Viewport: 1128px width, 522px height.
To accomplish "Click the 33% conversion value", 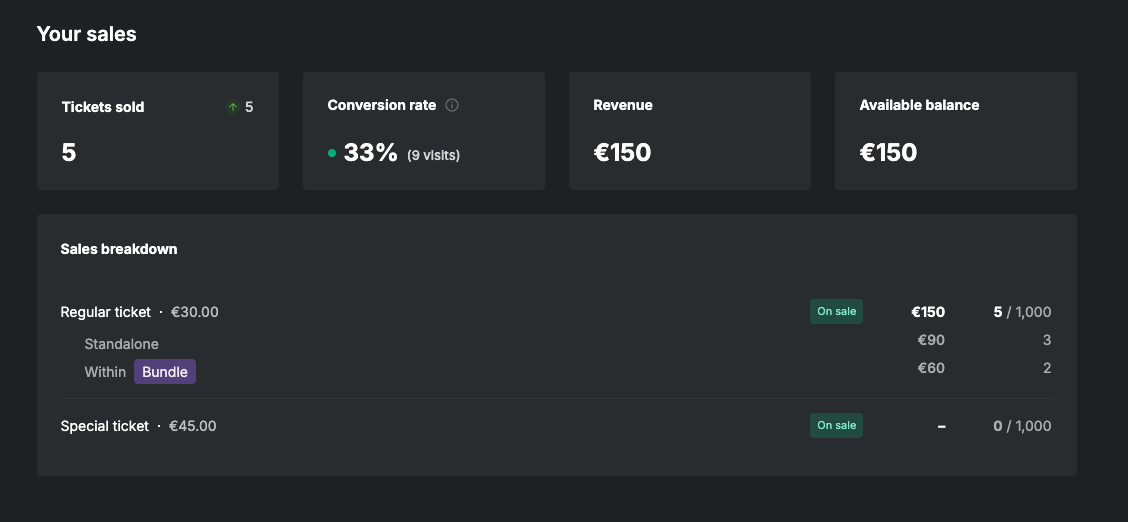I will 370,152.
